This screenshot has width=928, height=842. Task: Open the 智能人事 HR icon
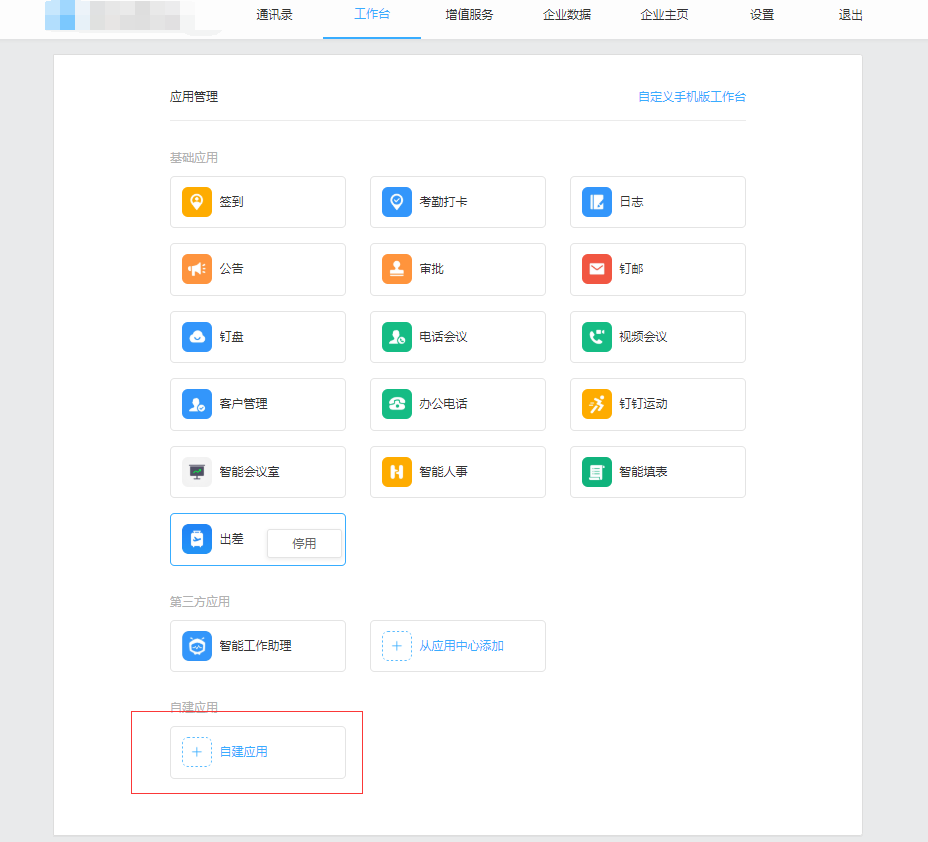397,472
